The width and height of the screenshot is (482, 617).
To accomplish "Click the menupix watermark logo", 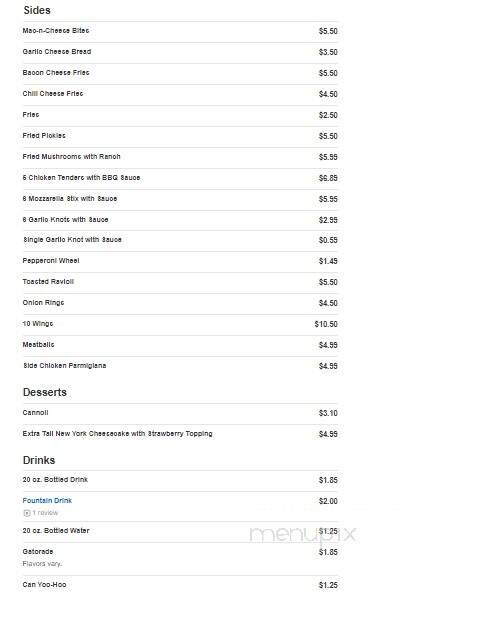I will click(x=303, y=534).
